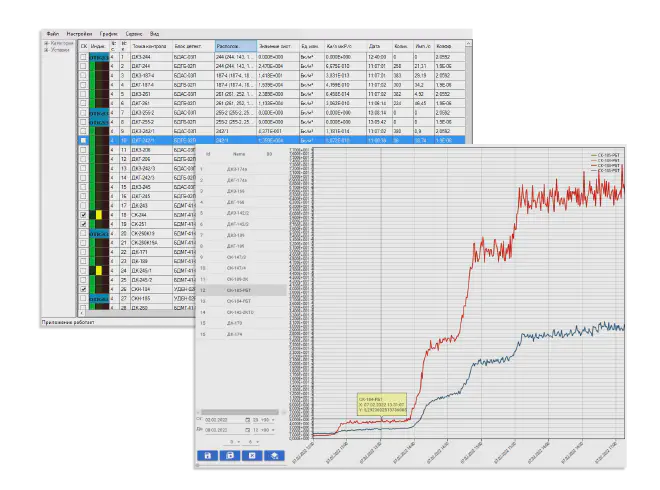Image resolution: width=660 pixels, height=490 pixels.
Task: Uncheck the checkbox for row 26 СКН-184
Action: pos(83,289)
